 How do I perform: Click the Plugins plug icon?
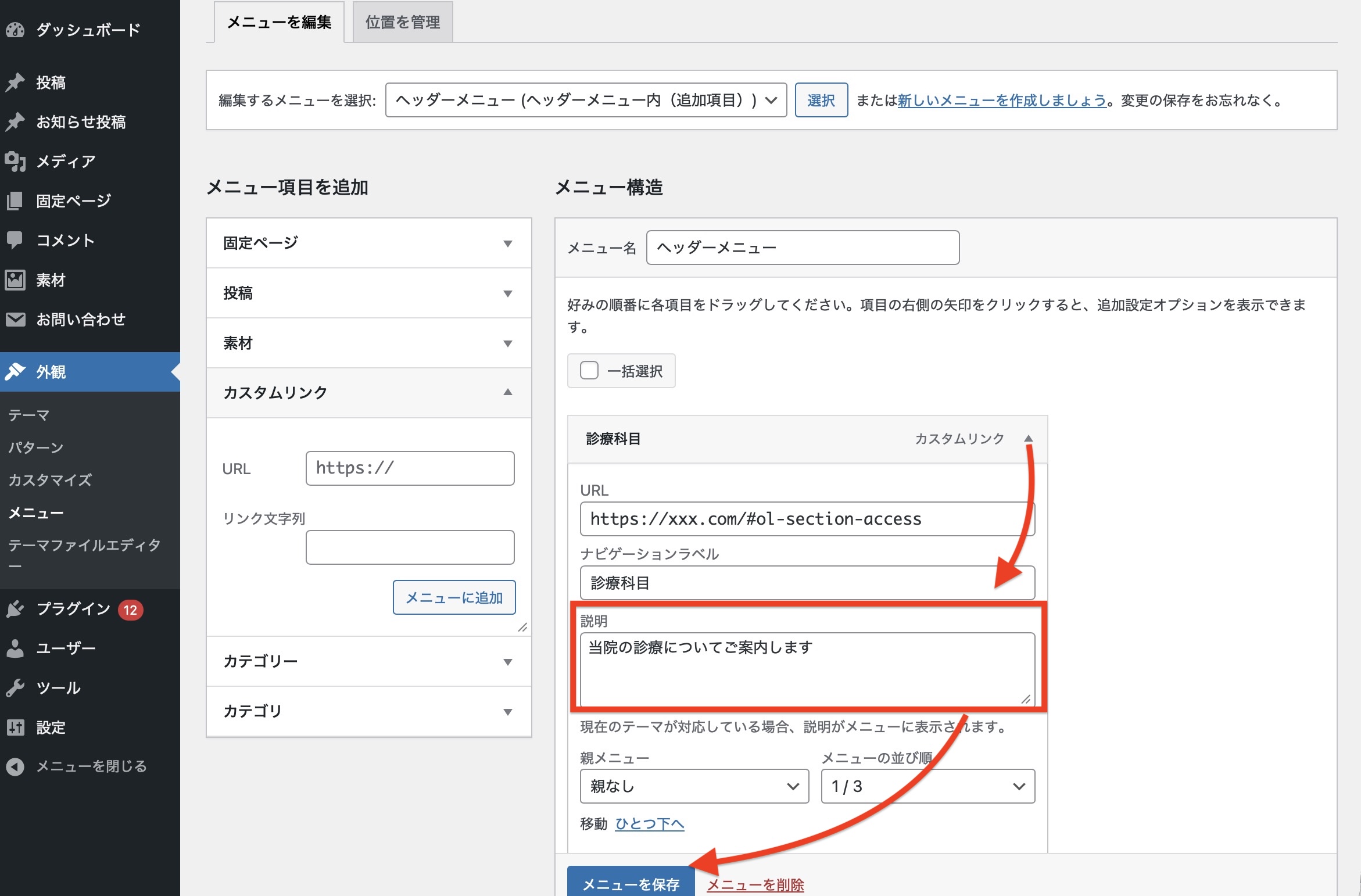(x=16, y=609)
